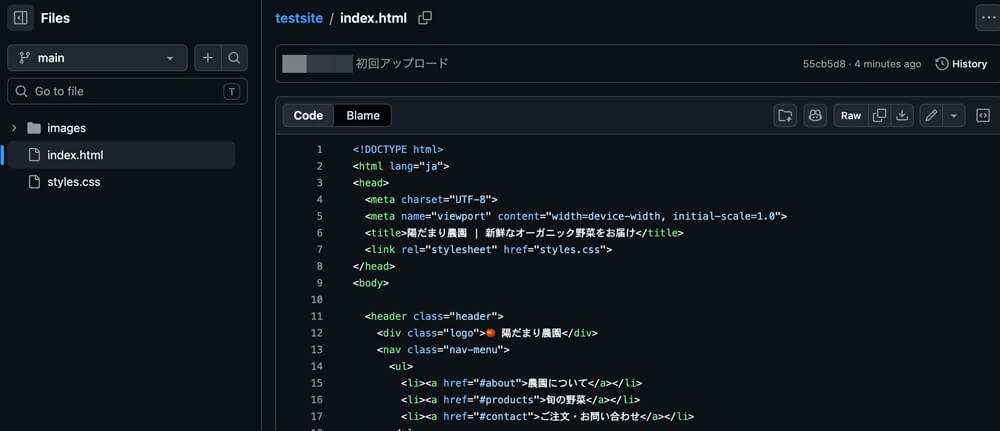The width and height of the screenshot is (1000, 431).
Task: Switch to the Code view tab
Action: pyautogui.click(x=308, y=116)
